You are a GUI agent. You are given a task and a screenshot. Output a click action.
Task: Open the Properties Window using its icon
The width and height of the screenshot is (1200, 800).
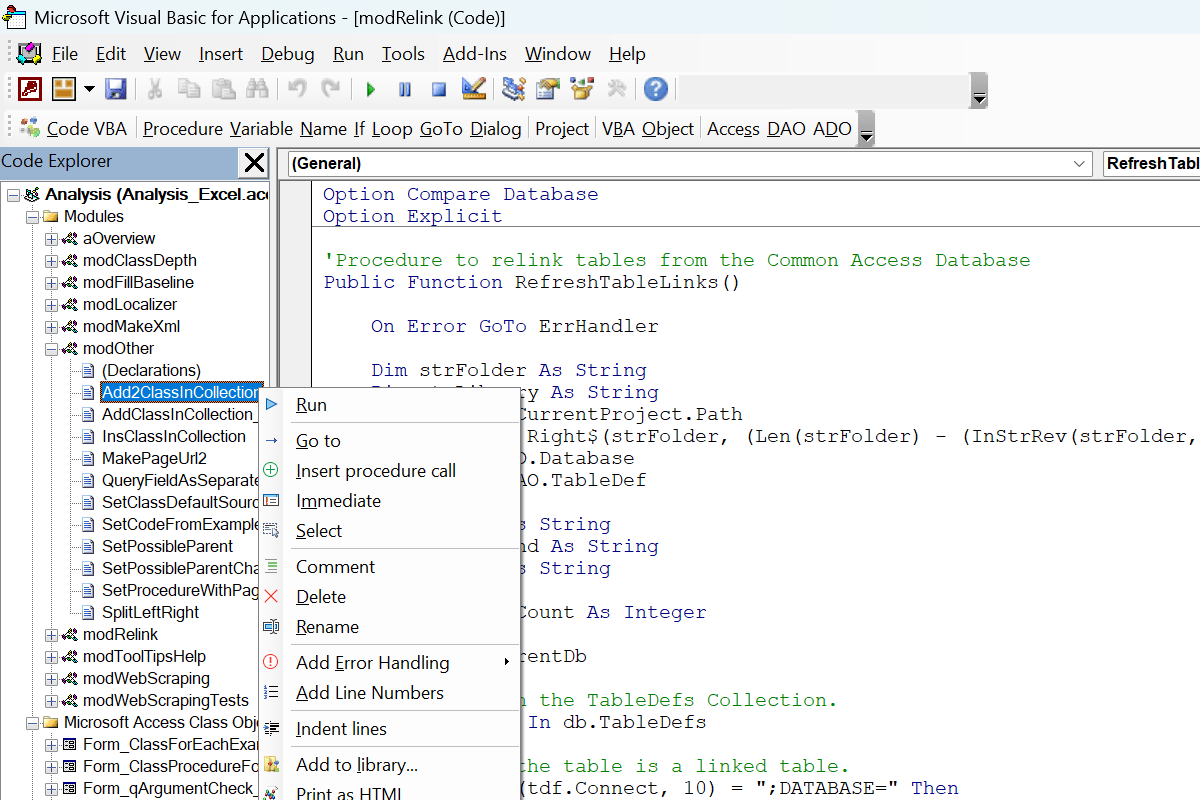pos(546,89)
